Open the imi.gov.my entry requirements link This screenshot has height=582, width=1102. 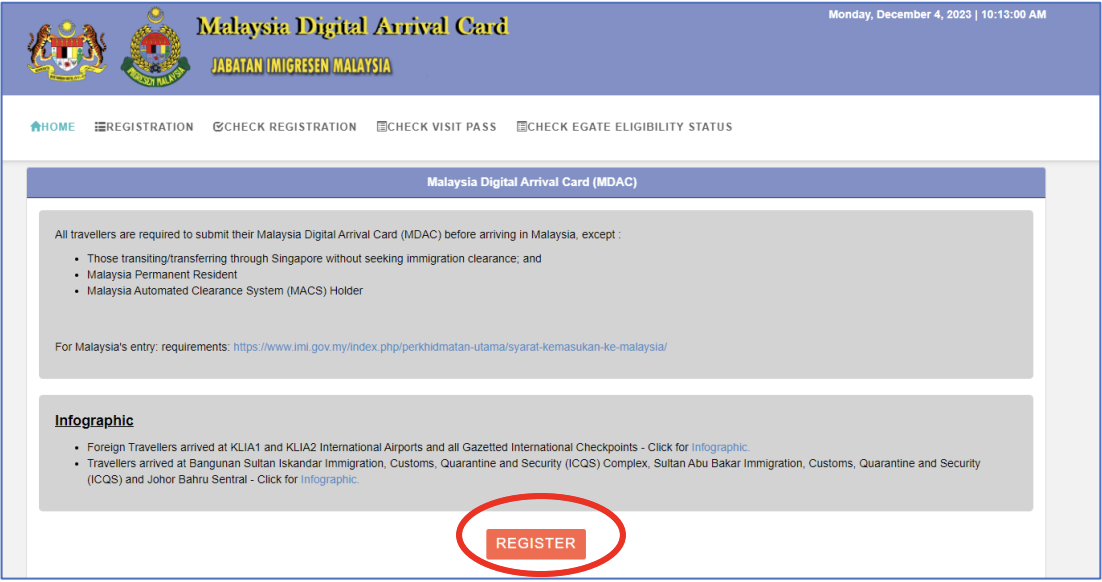[x=450, y=347]
